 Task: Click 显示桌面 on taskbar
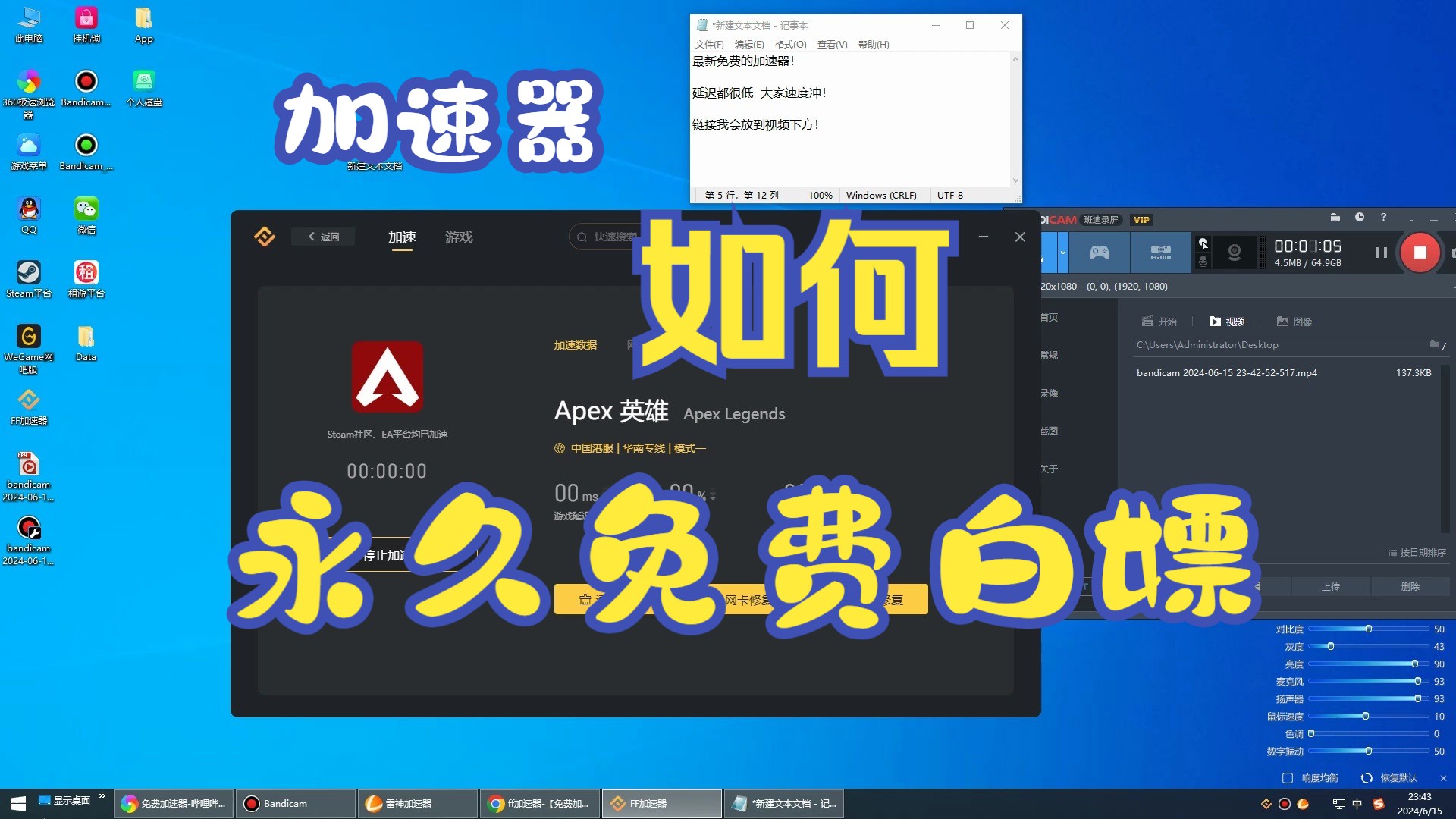click(x=64, y=800)
